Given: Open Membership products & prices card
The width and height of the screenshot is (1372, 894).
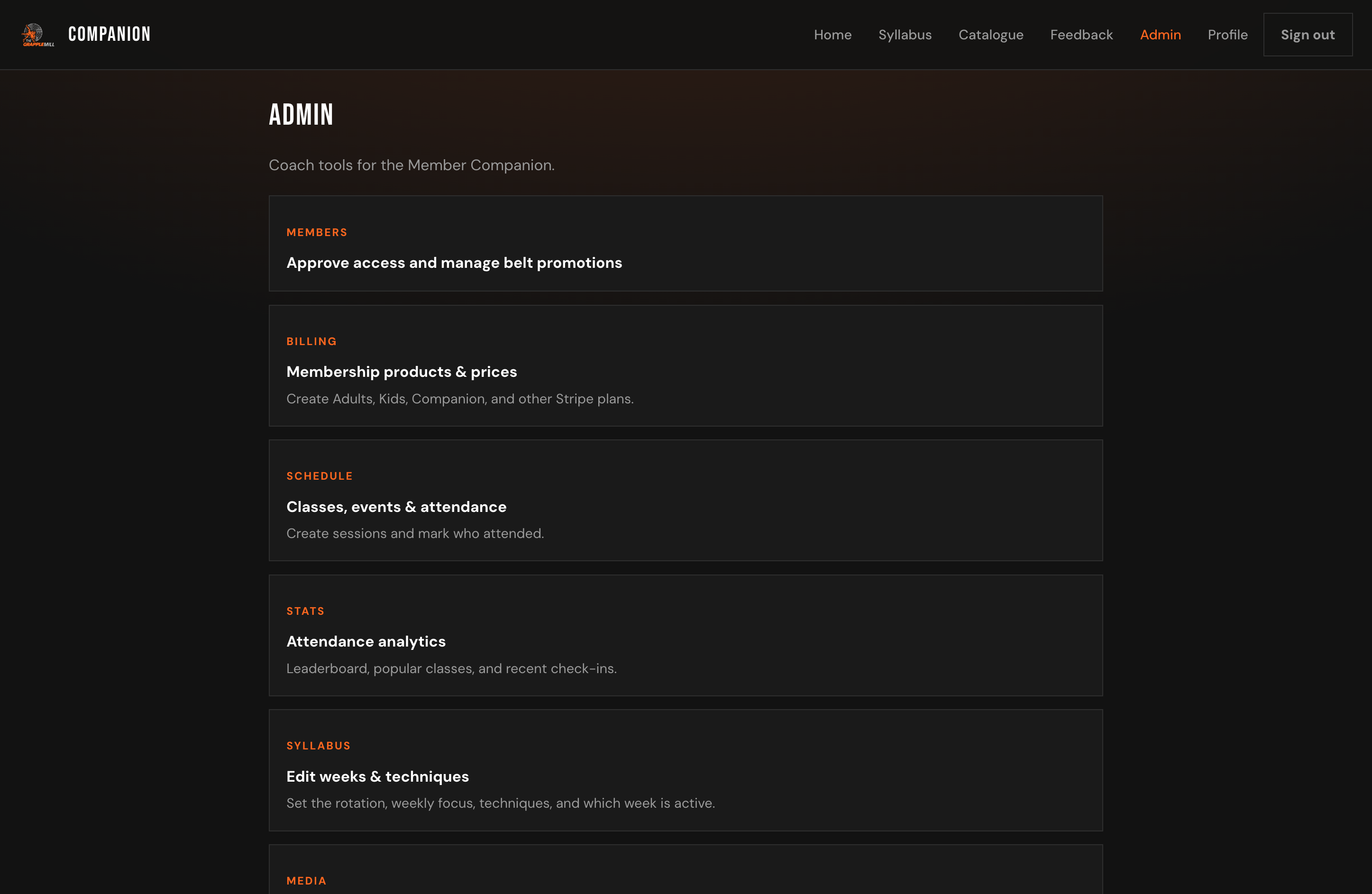Looking at the screenshot, I should [x=686, y=365].
